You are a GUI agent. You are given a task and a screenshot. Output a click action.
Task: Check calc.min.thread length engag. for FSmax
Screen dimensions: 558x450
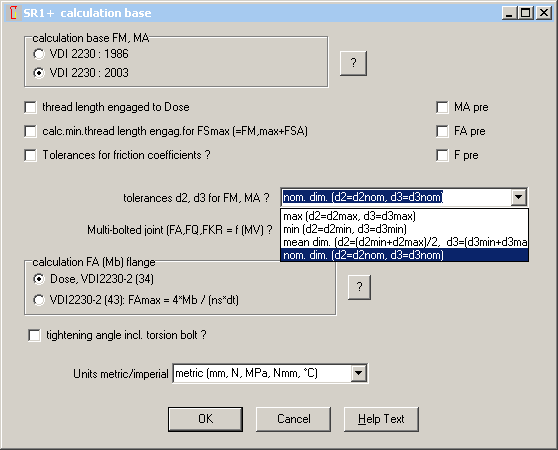(x=31, y=131)
